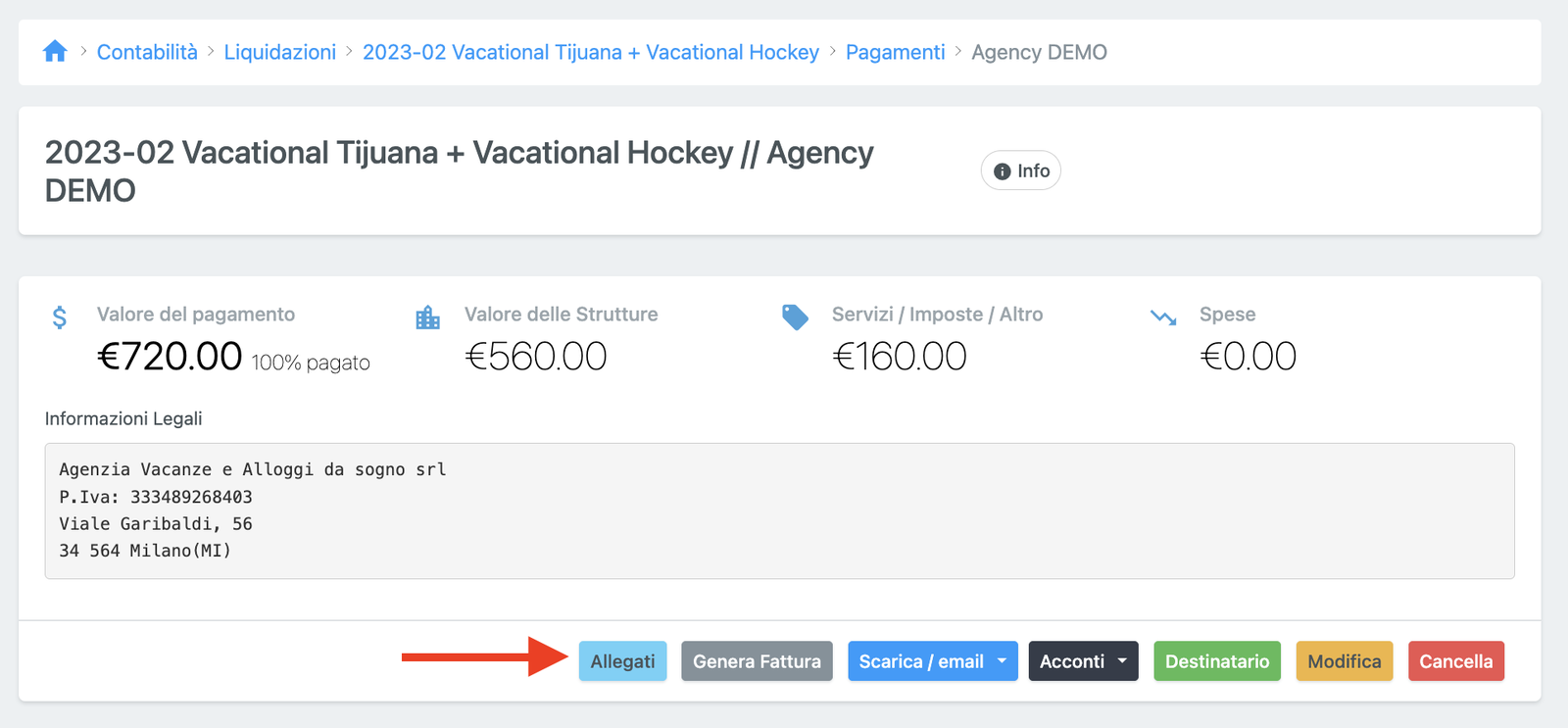1568x728 pixels.
Task: Click the green Destinatario button
Action: tap(1216, 661)
